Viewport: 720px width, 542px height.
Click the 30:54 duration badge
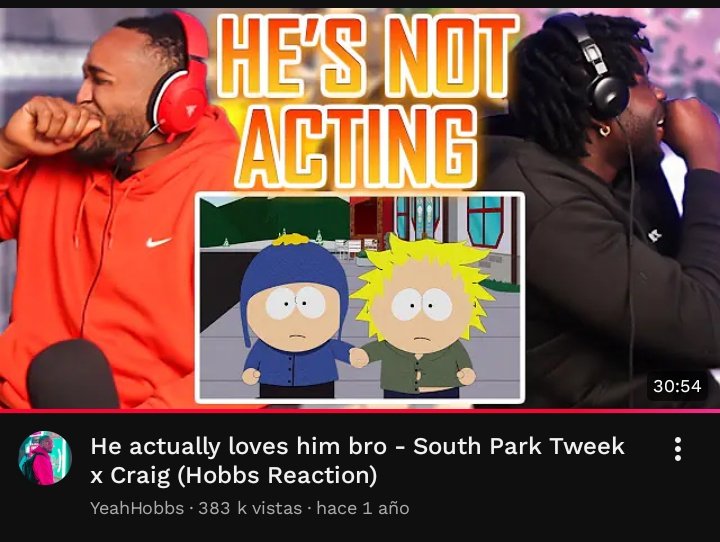(677, 386)
